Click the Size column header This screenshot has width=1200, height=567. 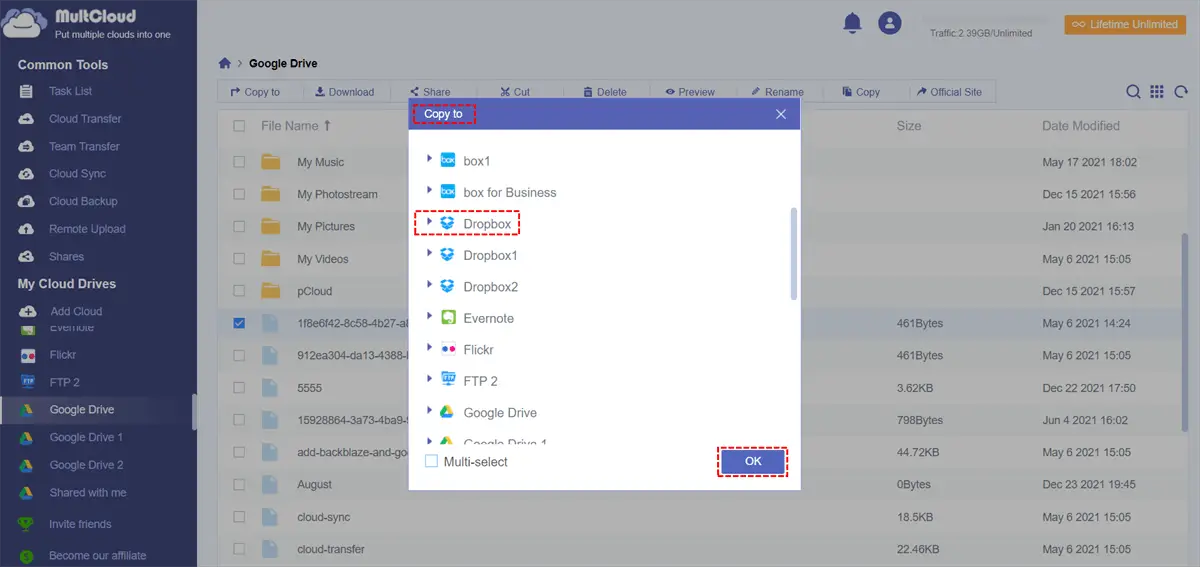point(909,126)
